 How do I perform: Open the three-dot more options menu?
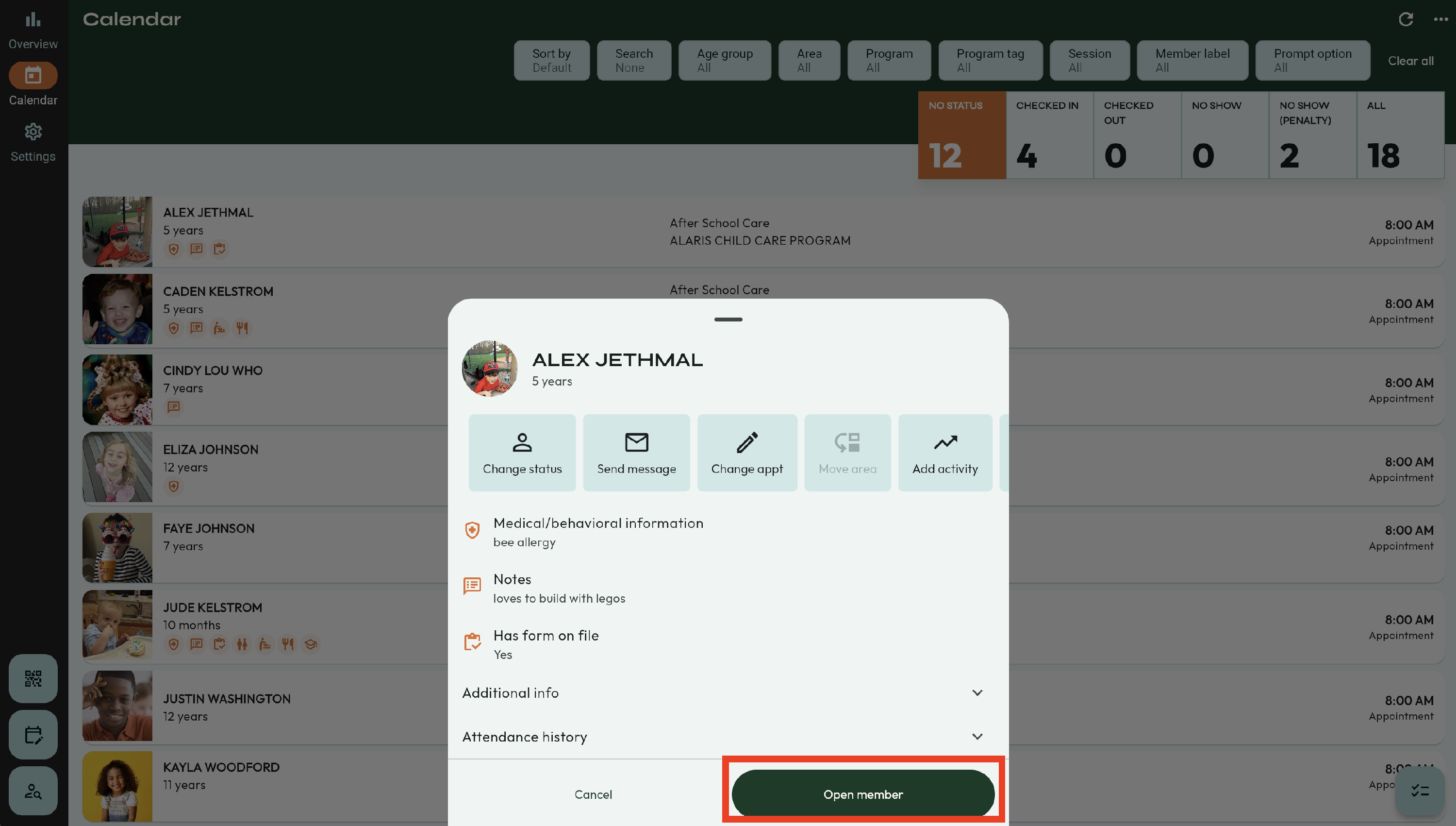(1440, 19)
